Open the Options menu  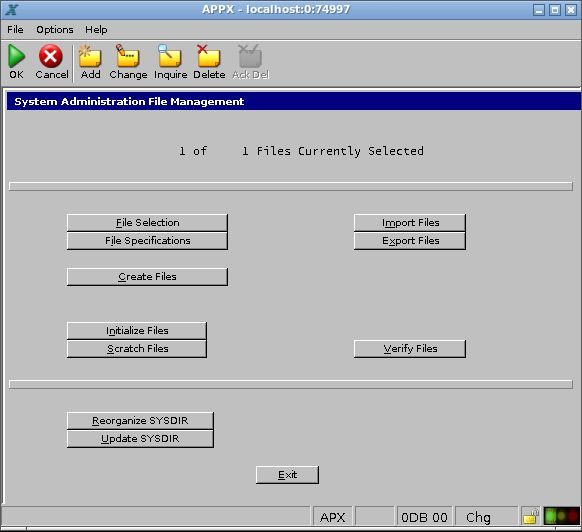[55, 30]
